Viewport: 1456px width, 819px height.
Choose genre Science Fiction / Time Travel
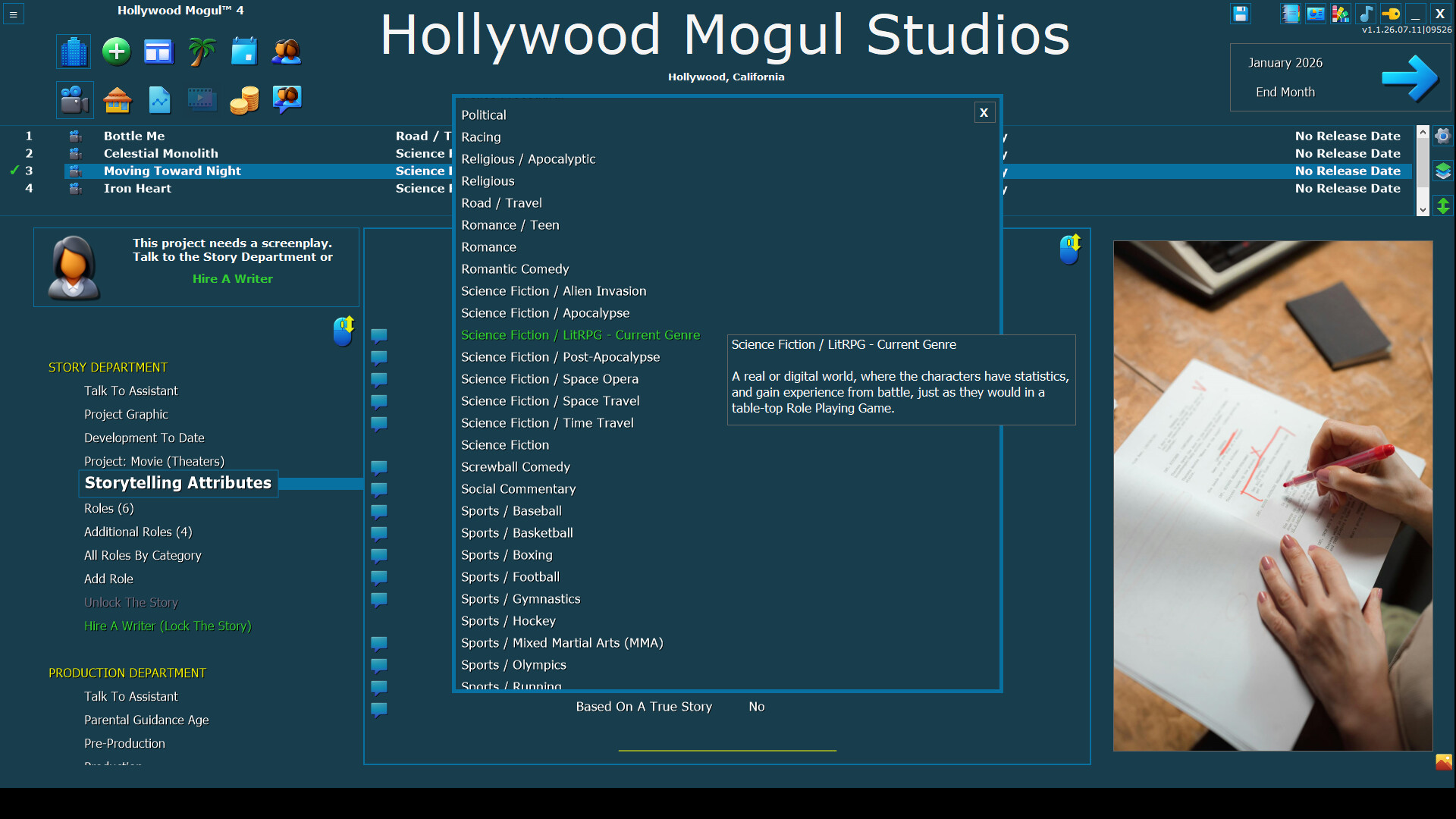tap(548, 423)
